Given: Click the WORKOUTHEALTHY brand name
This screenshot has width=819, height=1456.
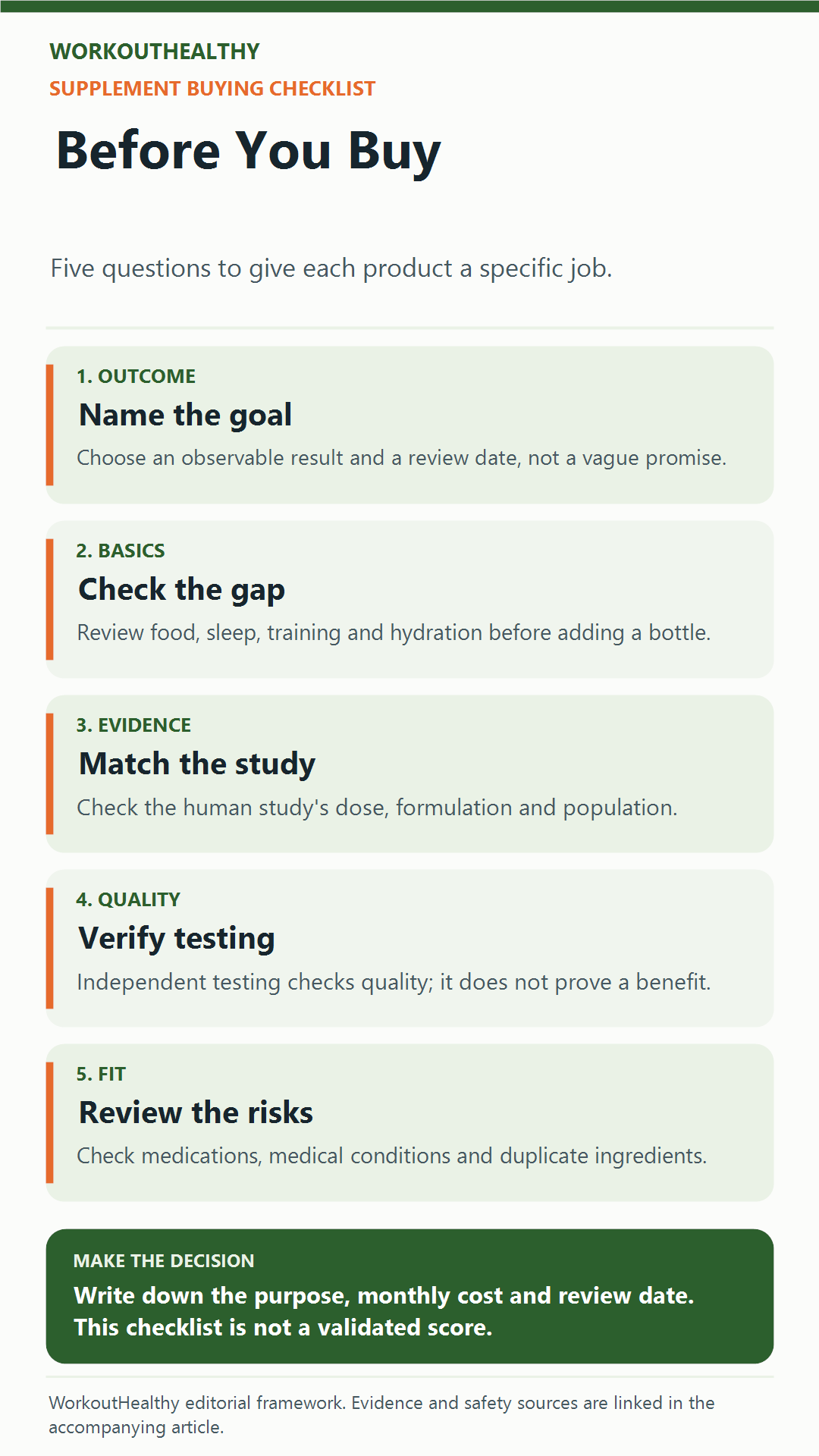Looking at the screenshot, I should 154,52.
